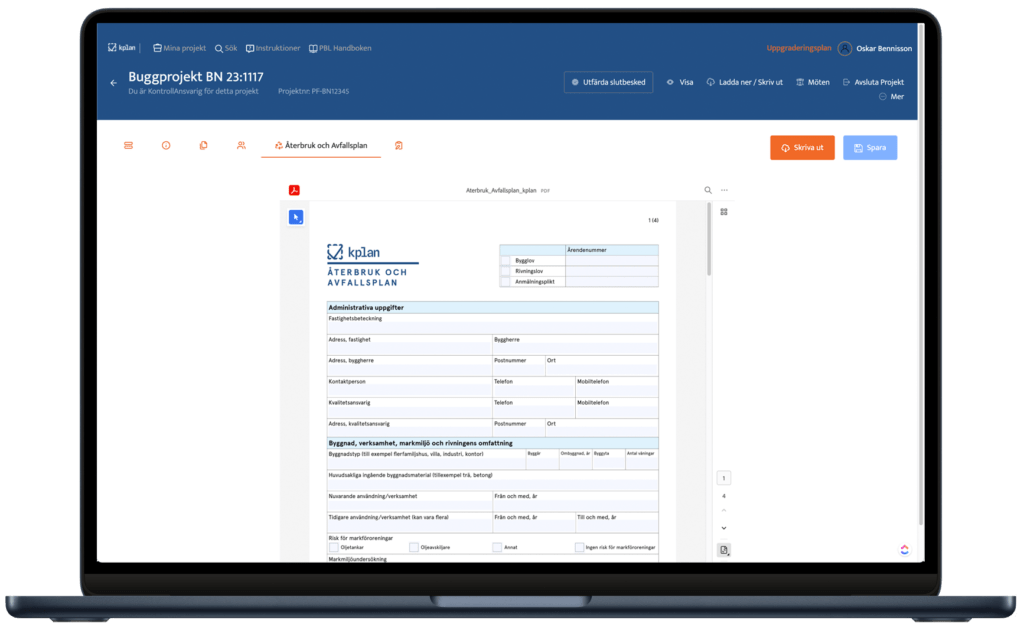Click the PDF vertical scrollbar

click(x=709, y=240)
